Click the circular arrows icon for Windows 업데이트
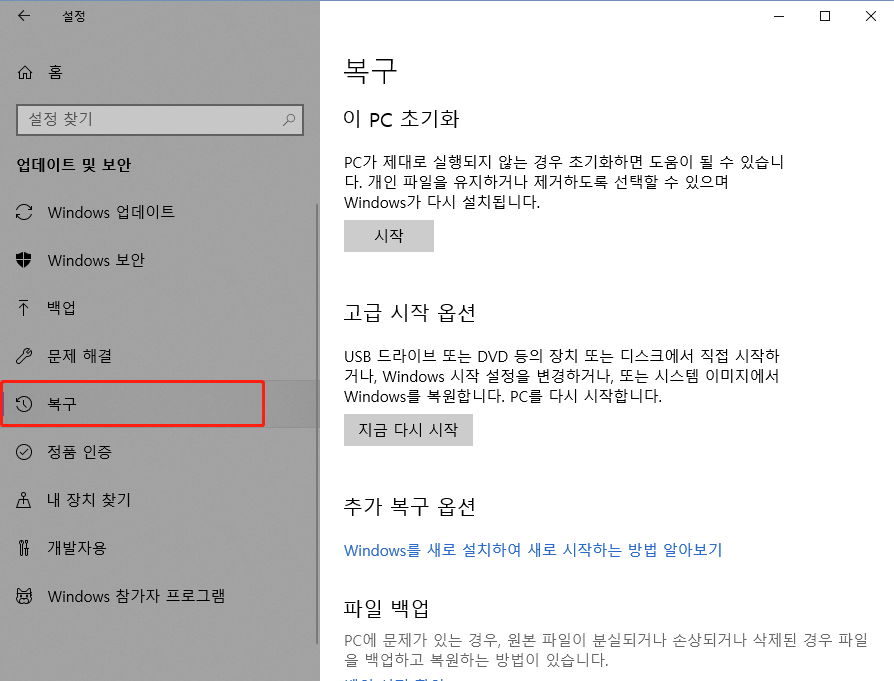This screenshot has height=681, width=894. click(24, 212)
